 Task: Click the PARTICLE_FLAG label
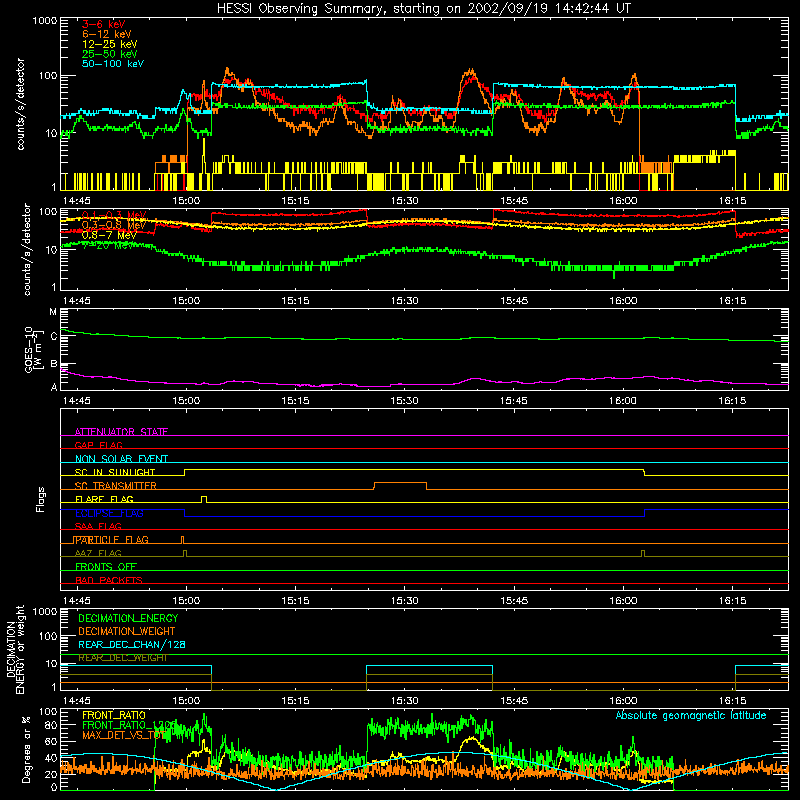click(x=112, y=540)
